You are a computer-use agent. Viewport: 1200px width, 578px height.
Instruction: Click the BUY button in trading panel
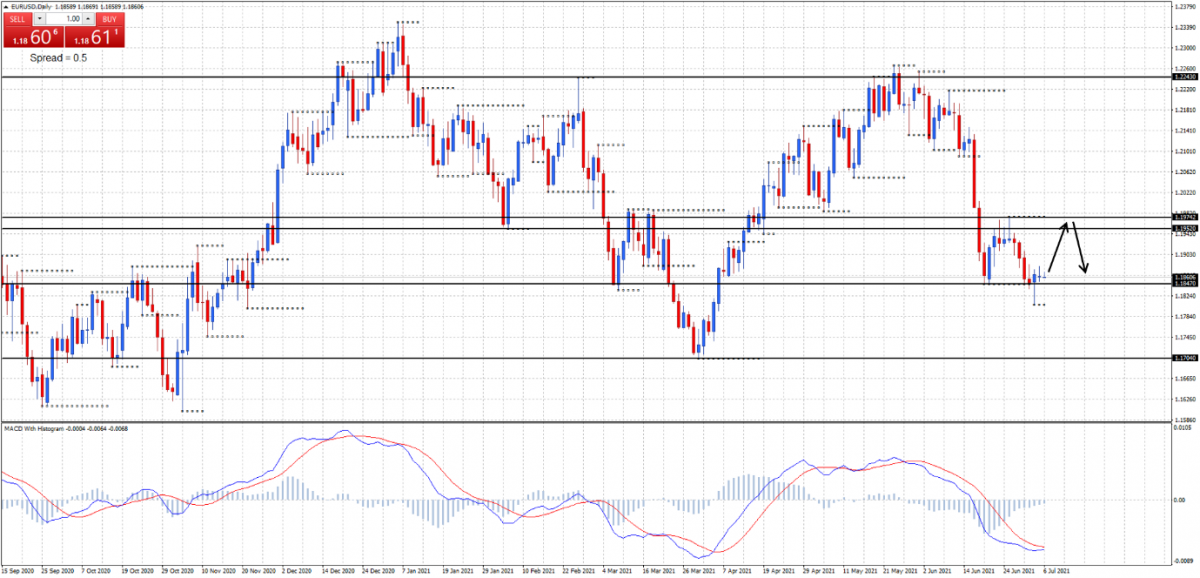pyautogui.click(x=109, y=19)
